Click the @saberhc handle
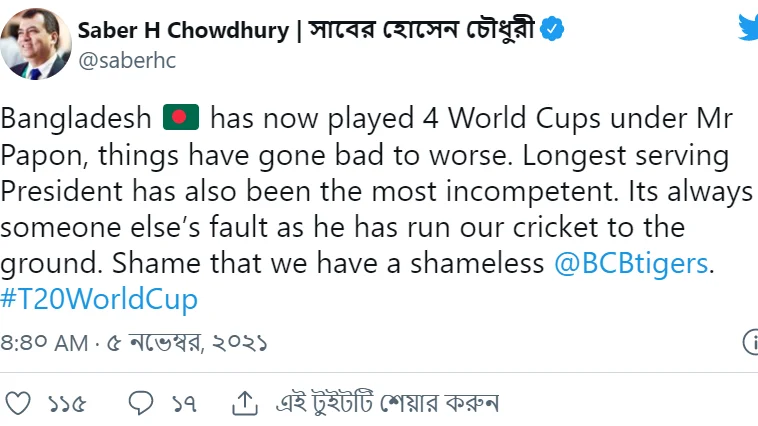The width and height of the screenshot is (758, 426). (x=127, y=61)
